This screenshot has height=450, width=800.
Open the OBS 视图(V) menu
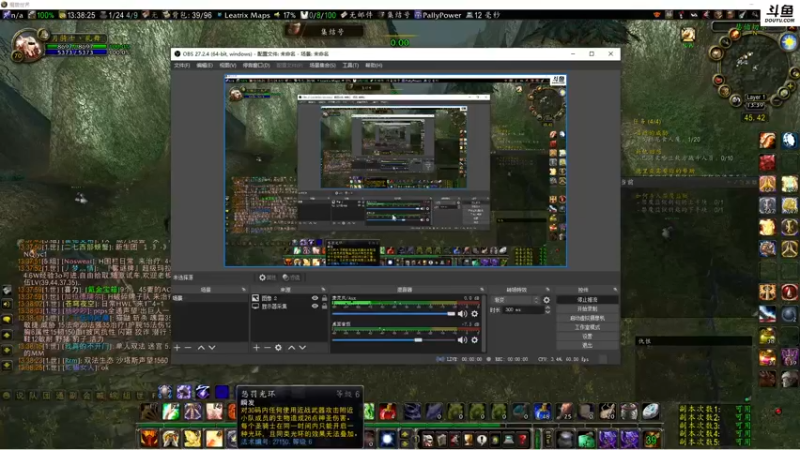click(227, 65)
